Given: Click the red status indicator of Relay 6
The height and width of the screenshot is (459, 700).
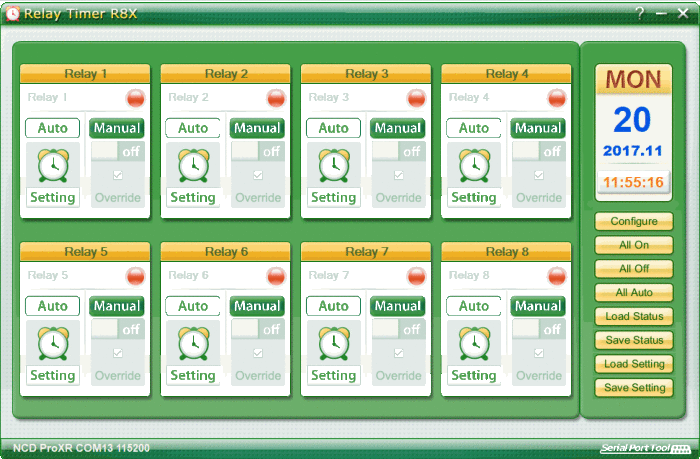Looking at the screenshot, I should (x=276, y=276).
